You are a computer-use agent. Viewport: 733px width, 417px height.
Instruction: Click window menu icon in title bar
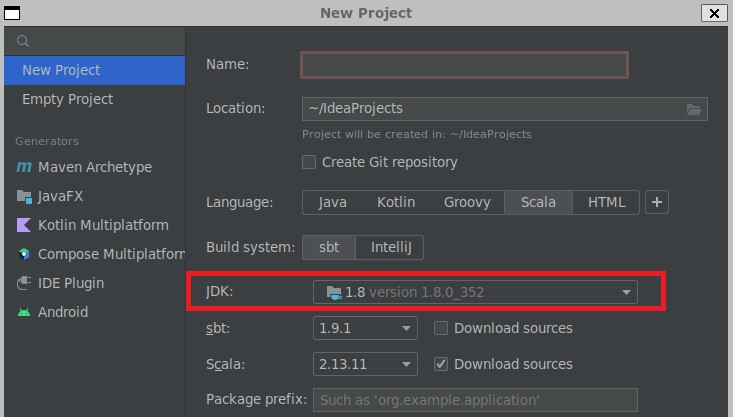coord(12,14)
